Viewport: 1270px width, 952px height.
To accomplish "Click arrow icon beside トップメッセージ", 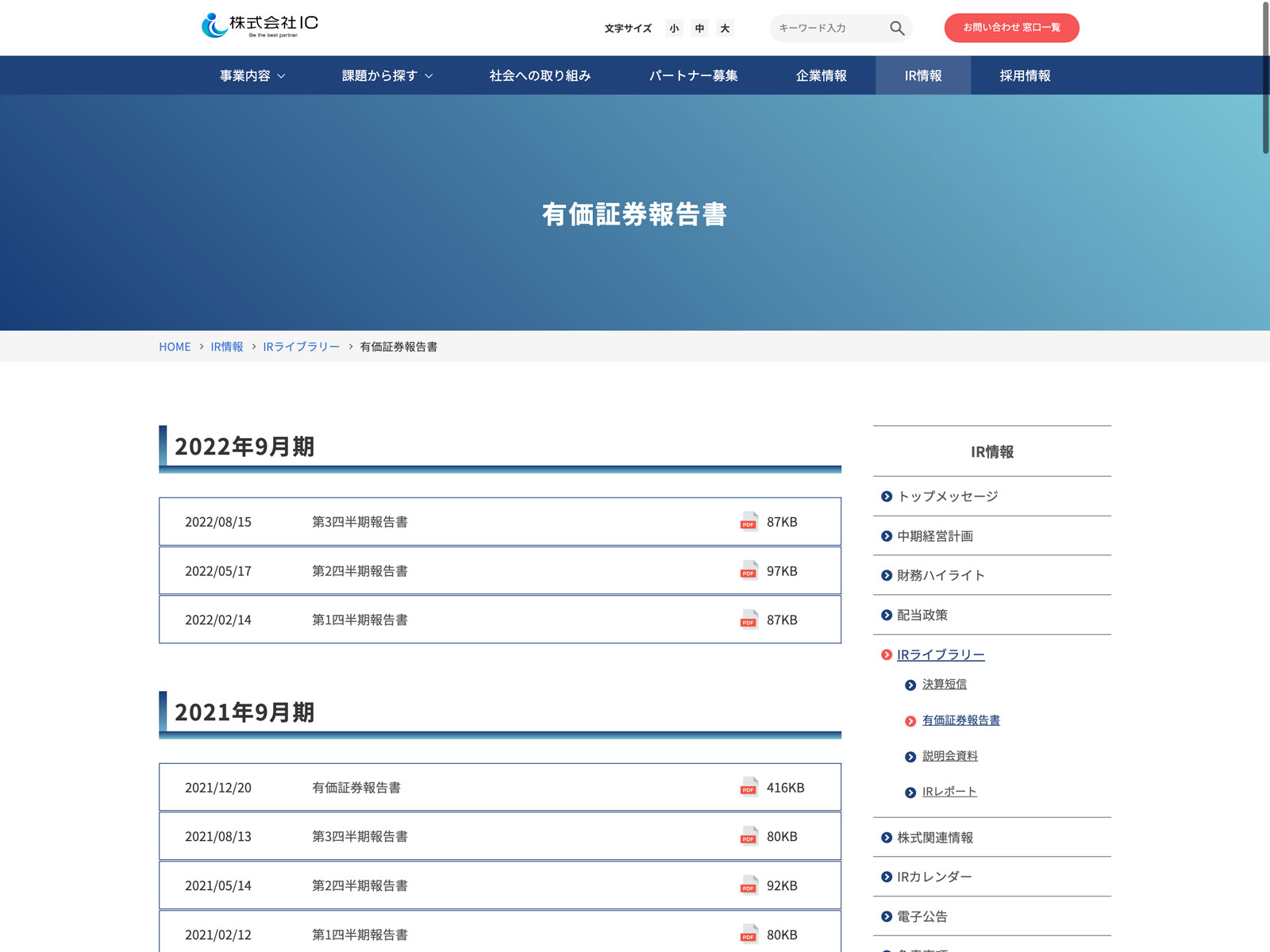I will 887,497.
